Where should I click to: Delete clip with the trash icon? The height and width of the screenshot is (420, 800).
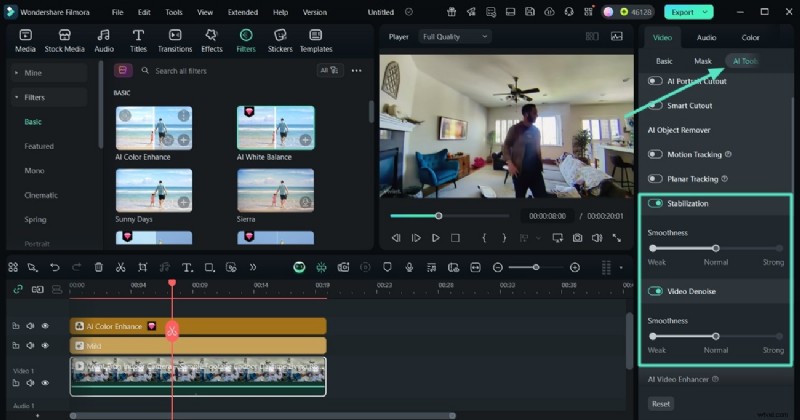[x=98, y=267]
